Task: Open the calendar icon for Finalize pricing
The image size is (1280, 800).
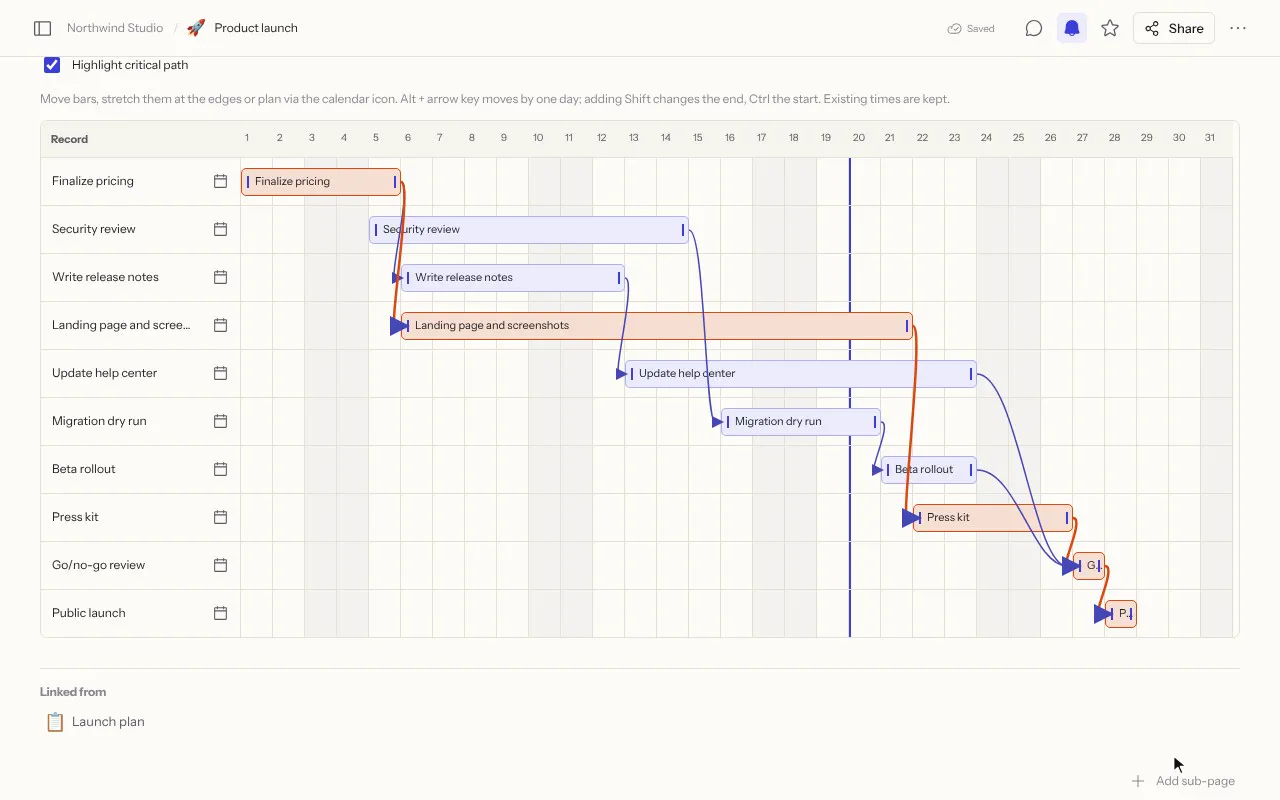Action: pos(220,181)
